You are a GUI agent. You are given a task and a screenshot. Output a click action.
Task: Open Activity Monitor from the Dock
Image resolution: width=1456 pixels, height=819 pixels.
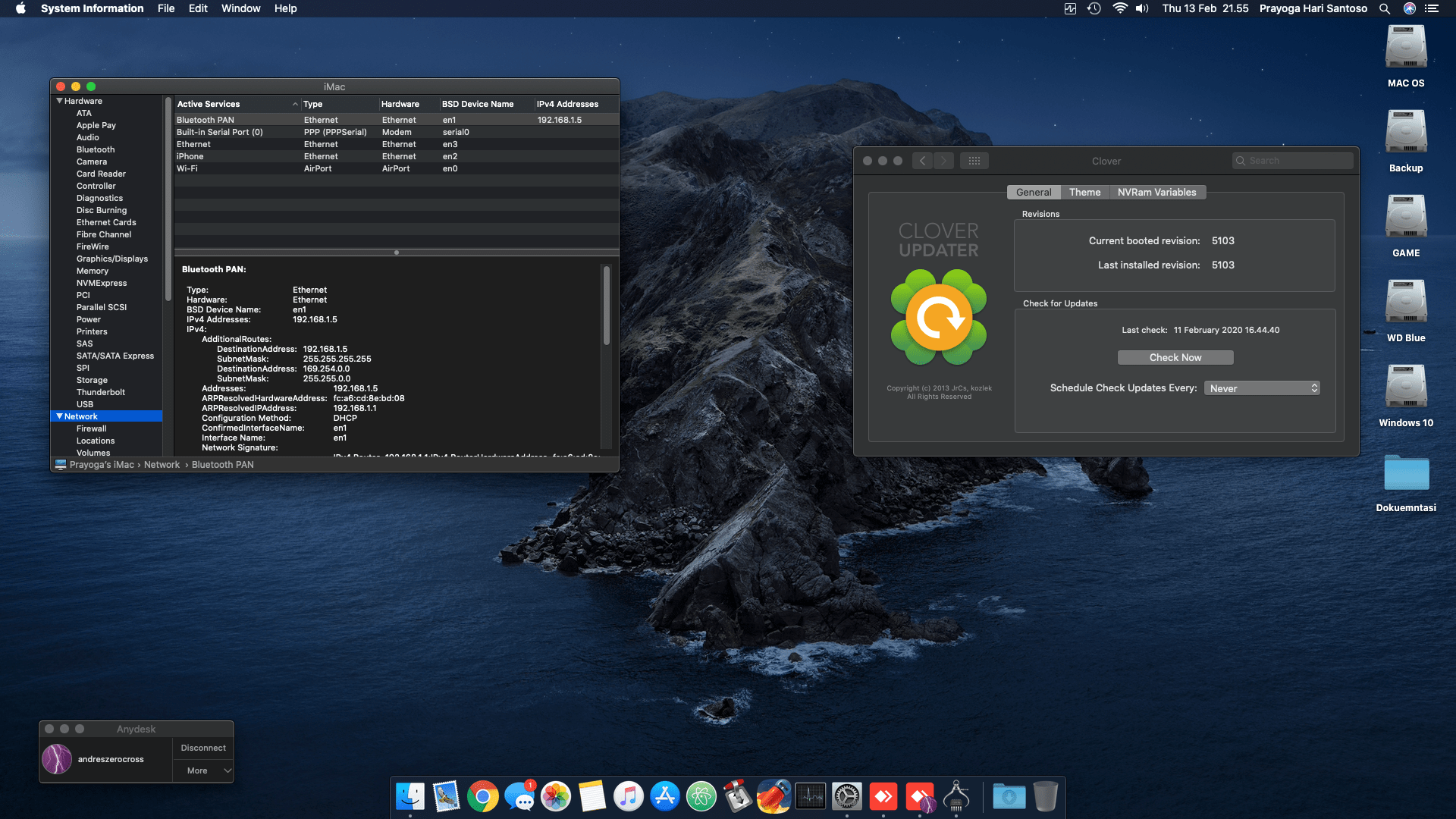coord(810,796)
